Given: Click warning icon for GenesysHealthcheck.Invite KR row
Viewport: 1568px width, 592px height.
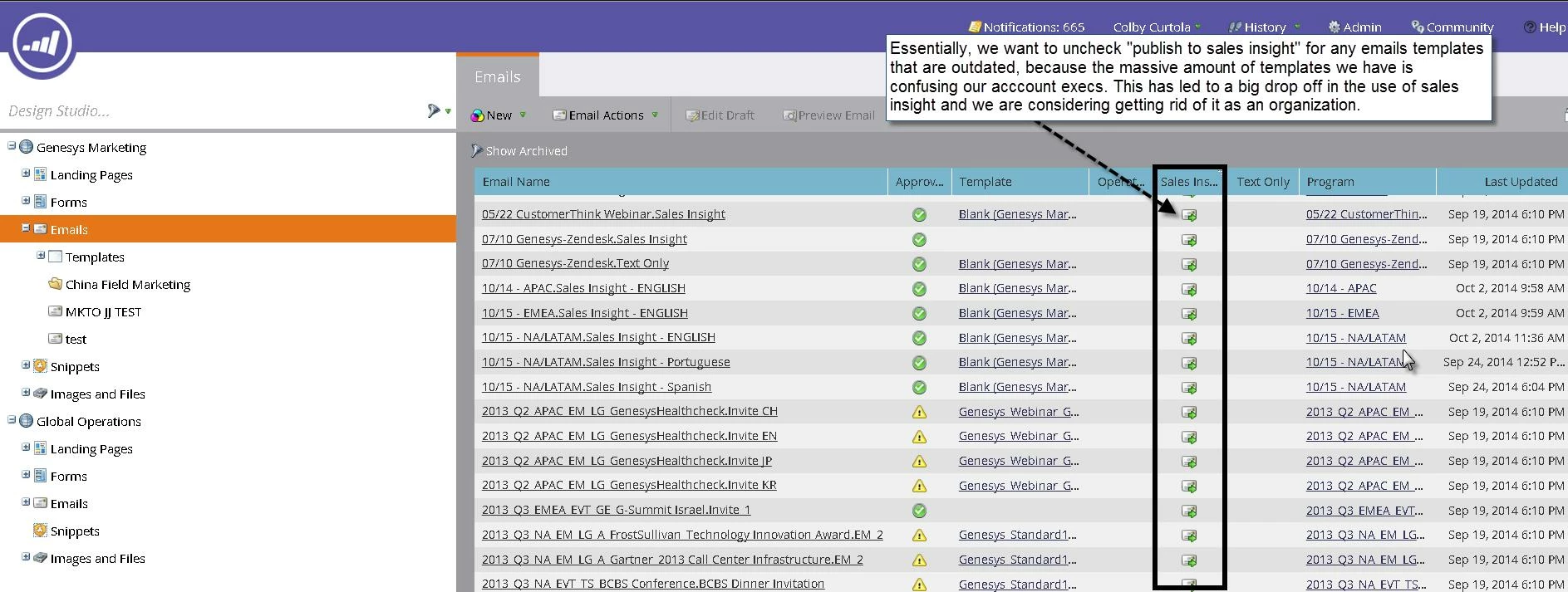Looking at the screenshot, I should point(919,486).
